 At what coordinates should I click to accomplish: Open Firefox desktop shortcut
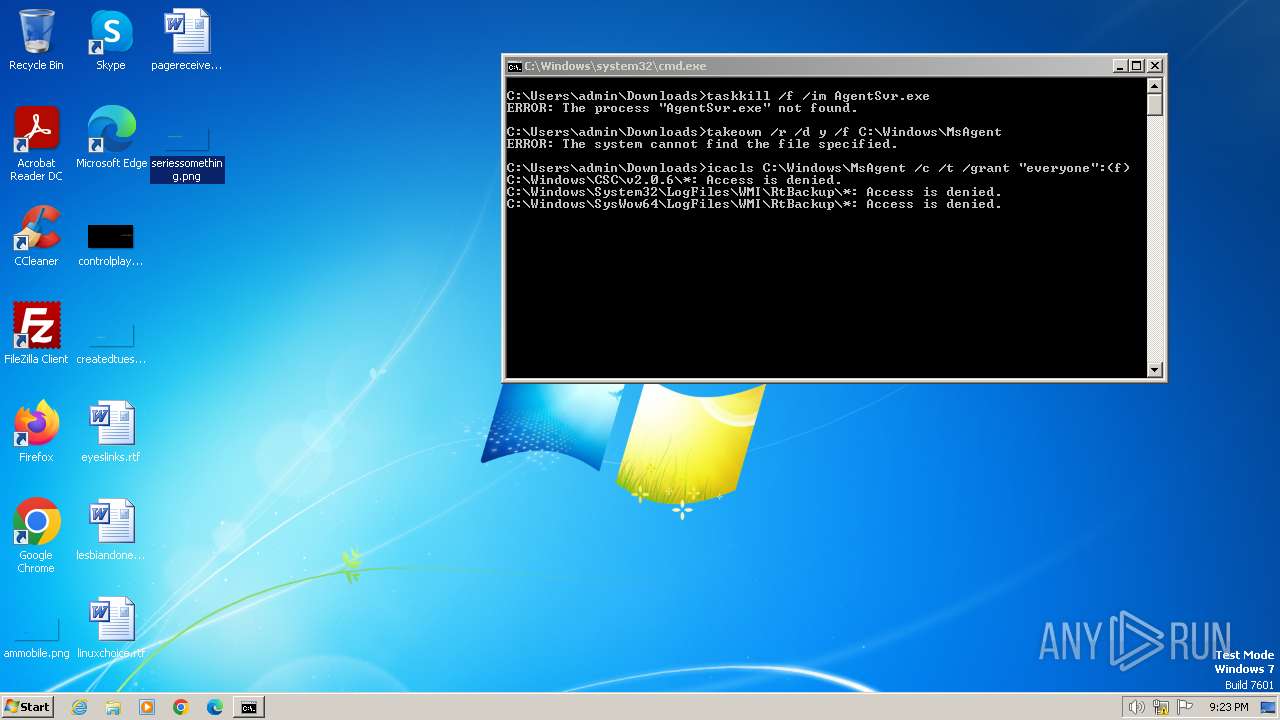tap(36, 432)
